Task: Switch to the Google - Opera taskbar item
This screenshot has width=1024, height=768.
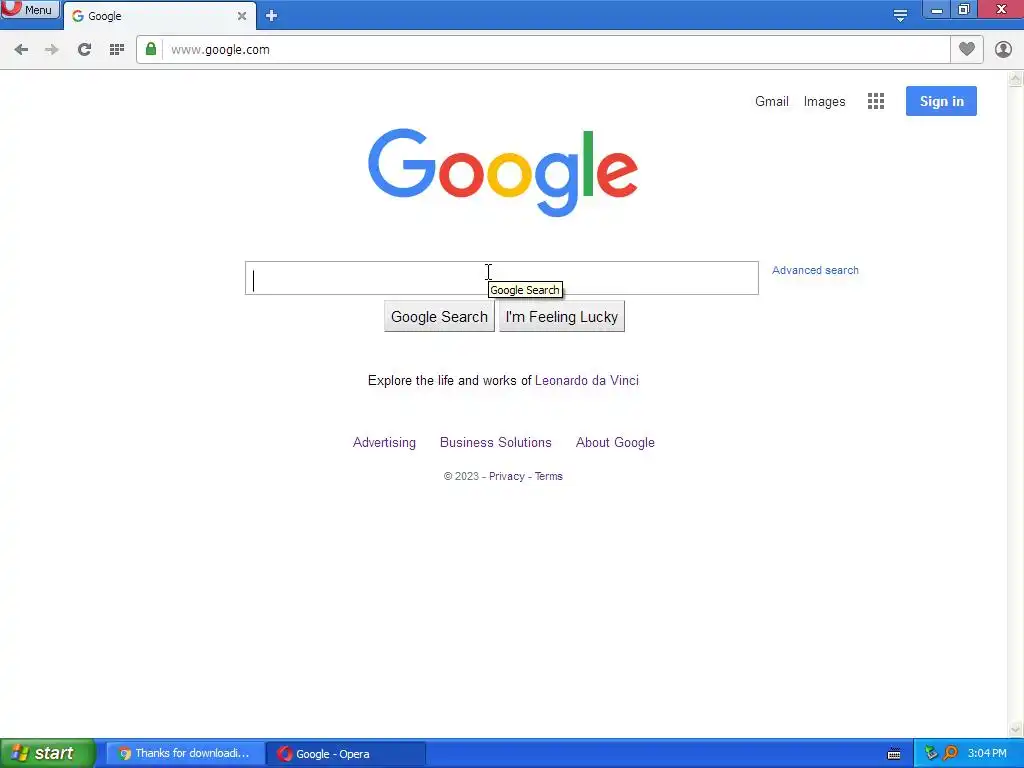Action: 346,754
